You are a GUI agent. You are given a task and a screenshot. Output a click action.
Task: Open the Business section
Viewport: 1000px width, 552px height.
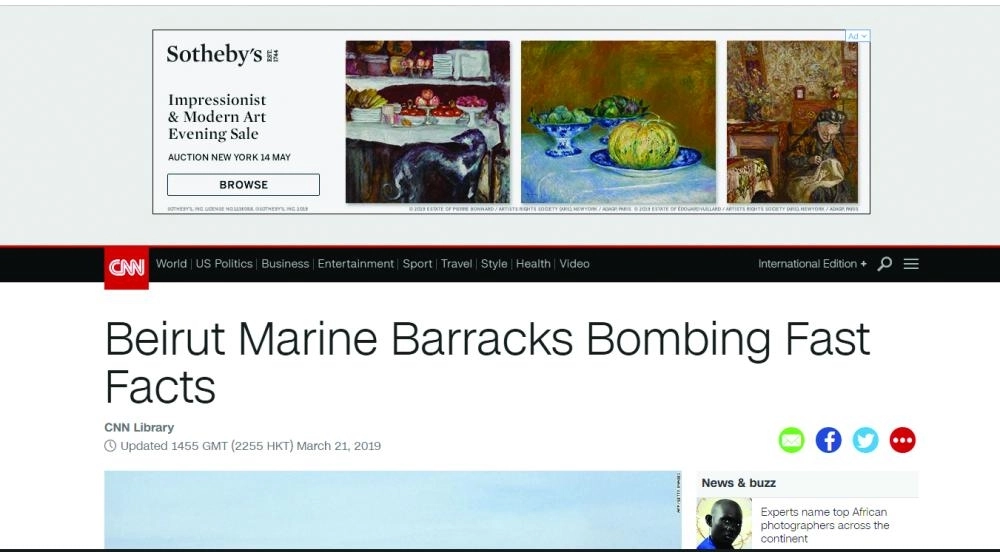point(285,264)
